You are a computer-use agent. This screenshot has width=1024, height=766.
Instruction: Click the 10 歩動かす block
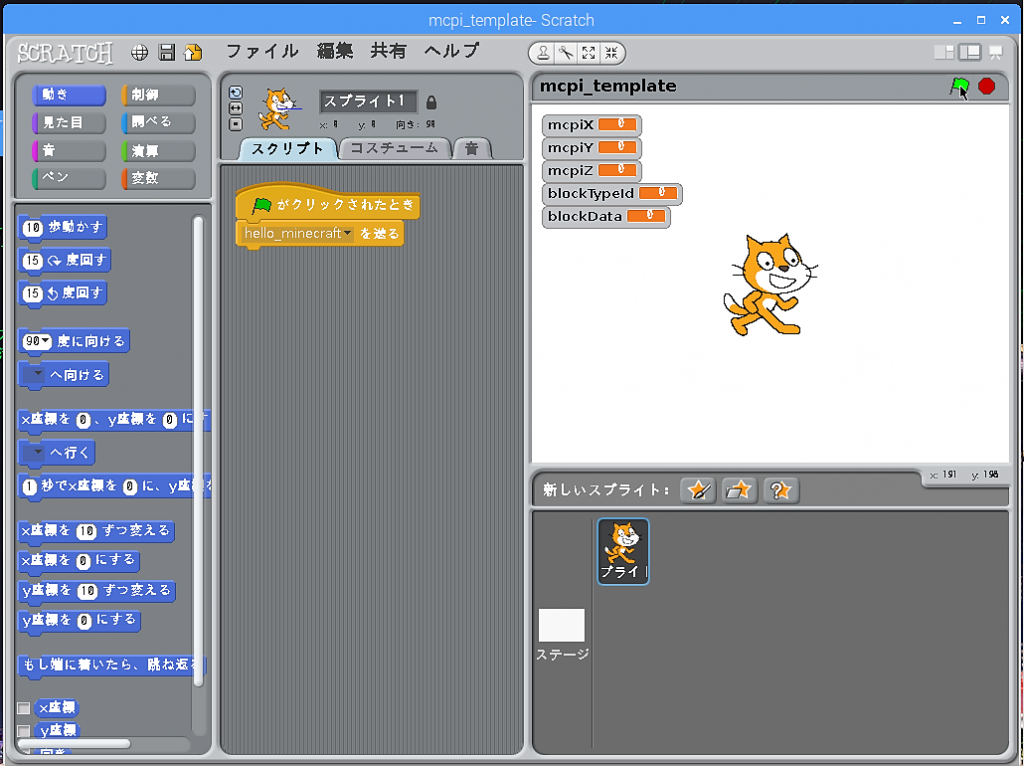pos(63,228)
